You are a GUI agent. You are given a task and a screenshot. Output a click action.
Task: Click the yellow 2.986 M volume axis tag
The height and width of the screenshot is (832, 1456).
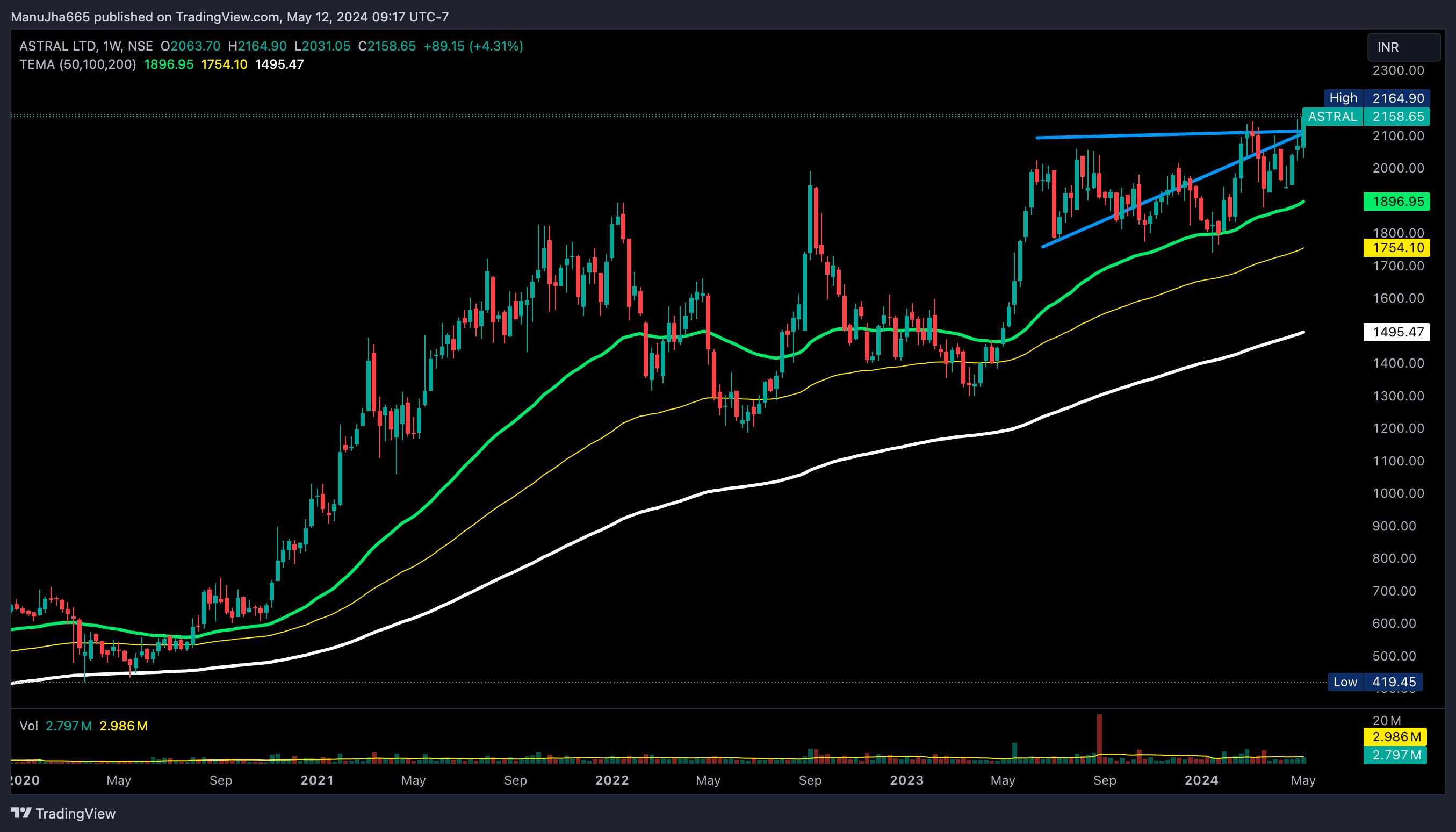click(1395, 736)
